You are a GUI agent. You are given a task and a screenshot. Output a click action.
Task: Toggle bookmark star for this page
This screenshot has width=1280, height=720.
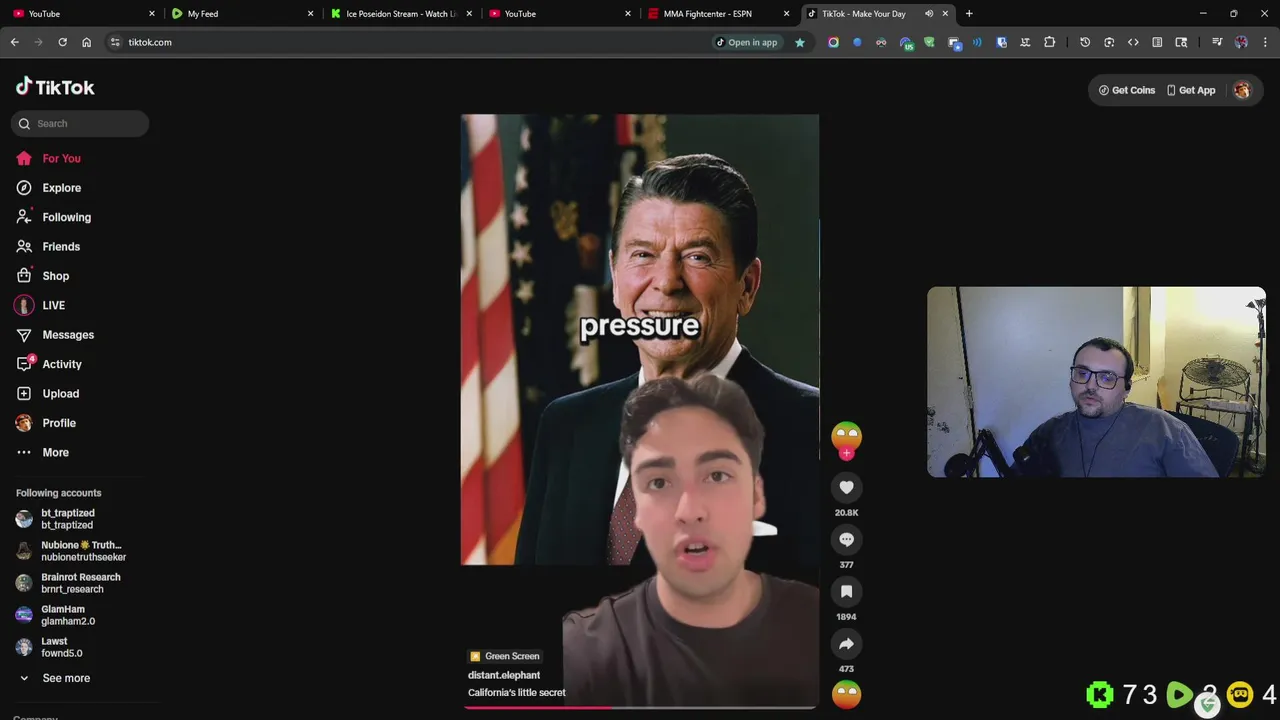click(x=799, y=42)
